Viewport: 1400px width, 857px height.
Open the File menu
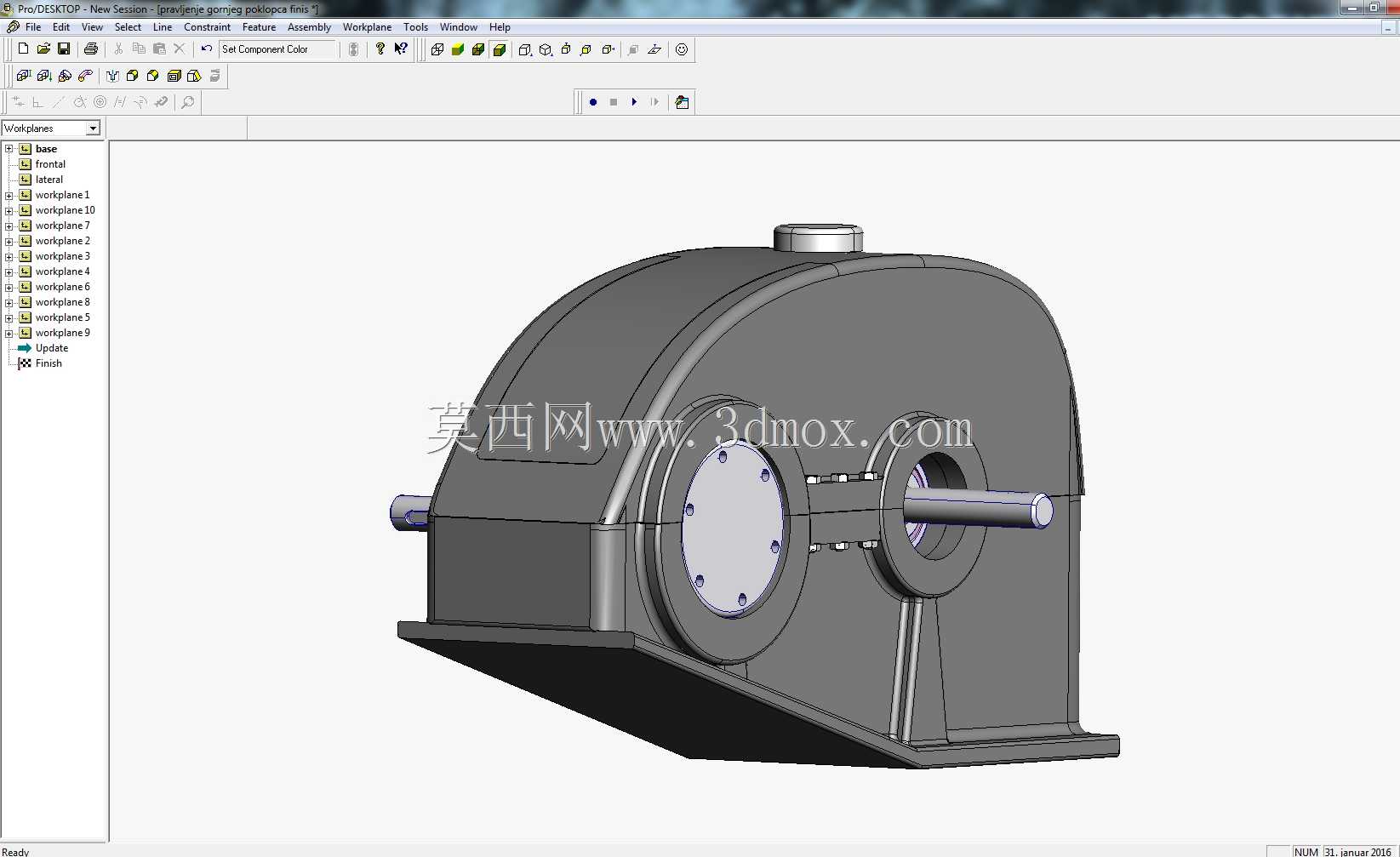(33, 27)
